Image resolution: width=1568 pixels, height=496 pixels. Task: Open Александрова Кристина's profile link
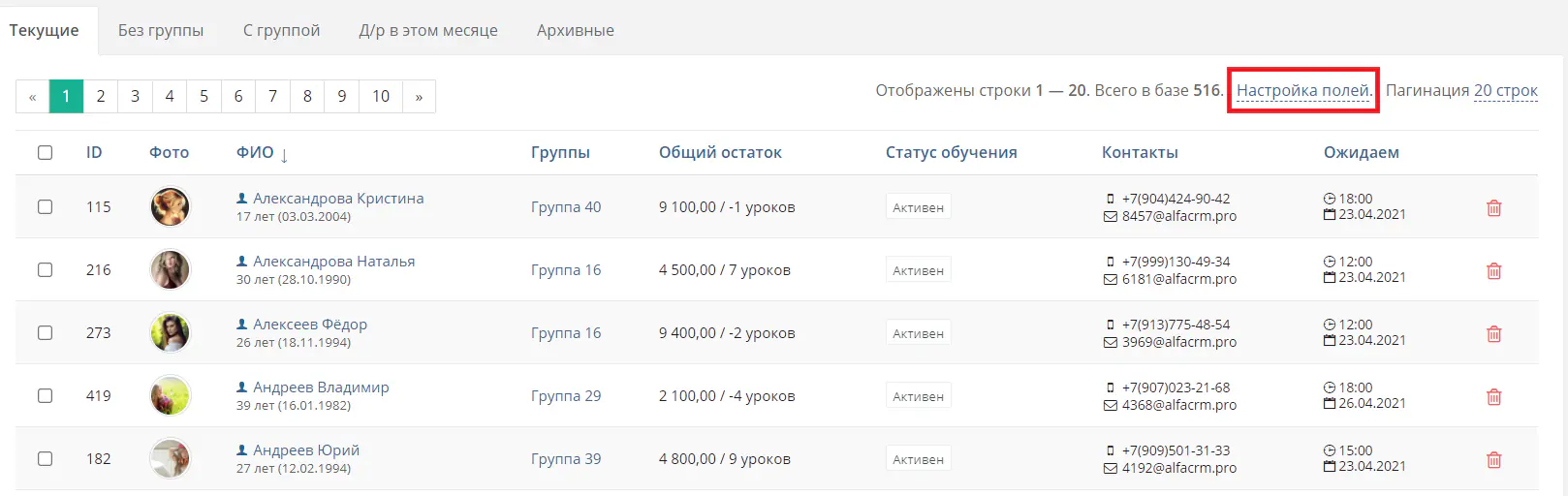[338, 198]
